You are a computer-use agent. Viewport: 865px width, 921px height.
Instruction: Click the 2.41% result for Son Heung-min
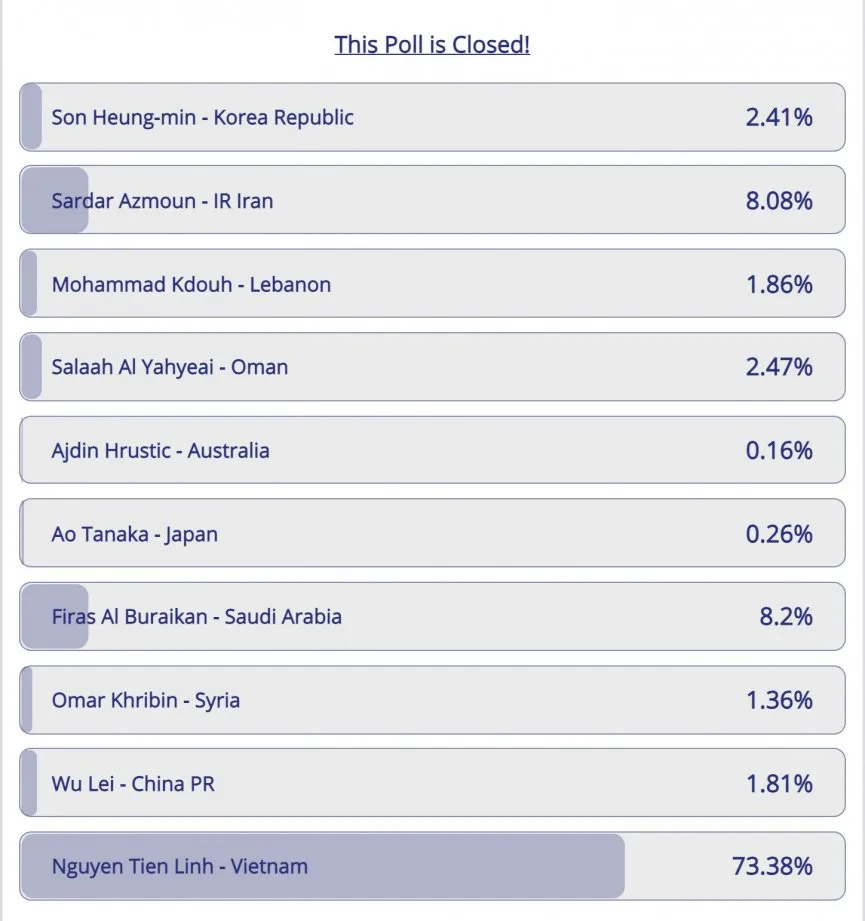pos(779,117)
